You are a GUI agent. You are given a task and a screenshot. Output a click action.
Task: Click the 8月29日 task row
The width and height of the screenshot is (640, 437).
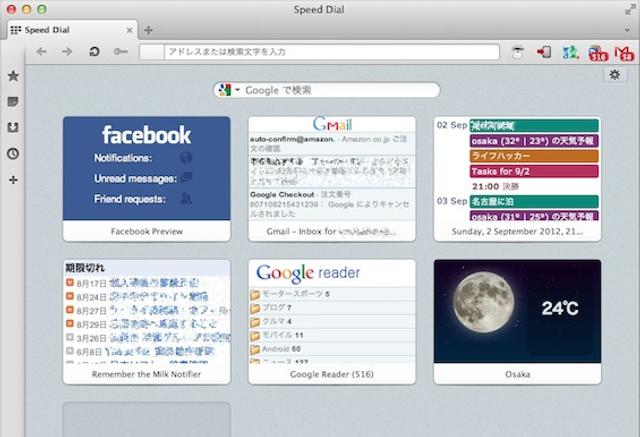(x=147, y=324)
